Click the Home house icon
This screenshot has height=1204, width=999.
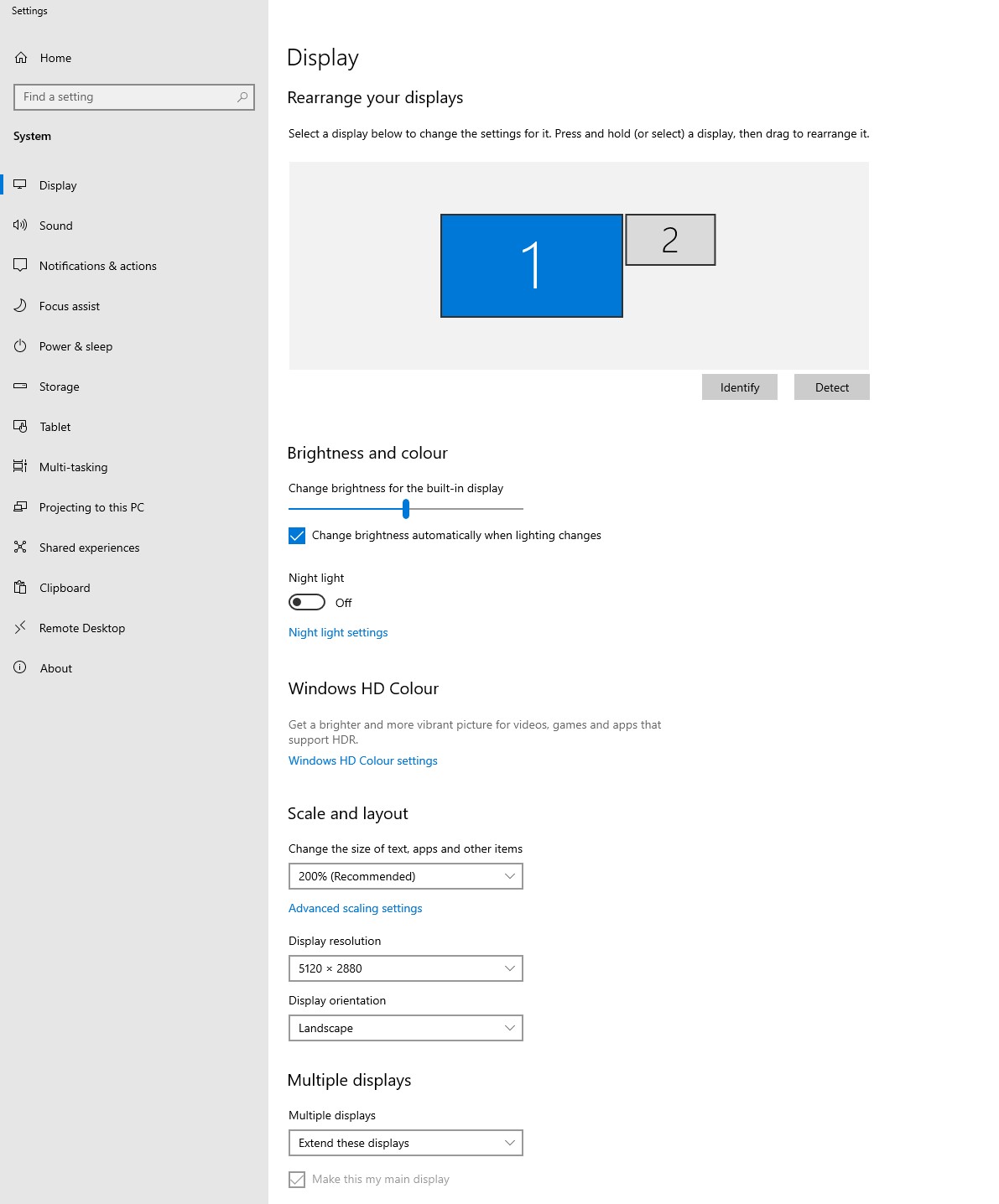[21, 58]
